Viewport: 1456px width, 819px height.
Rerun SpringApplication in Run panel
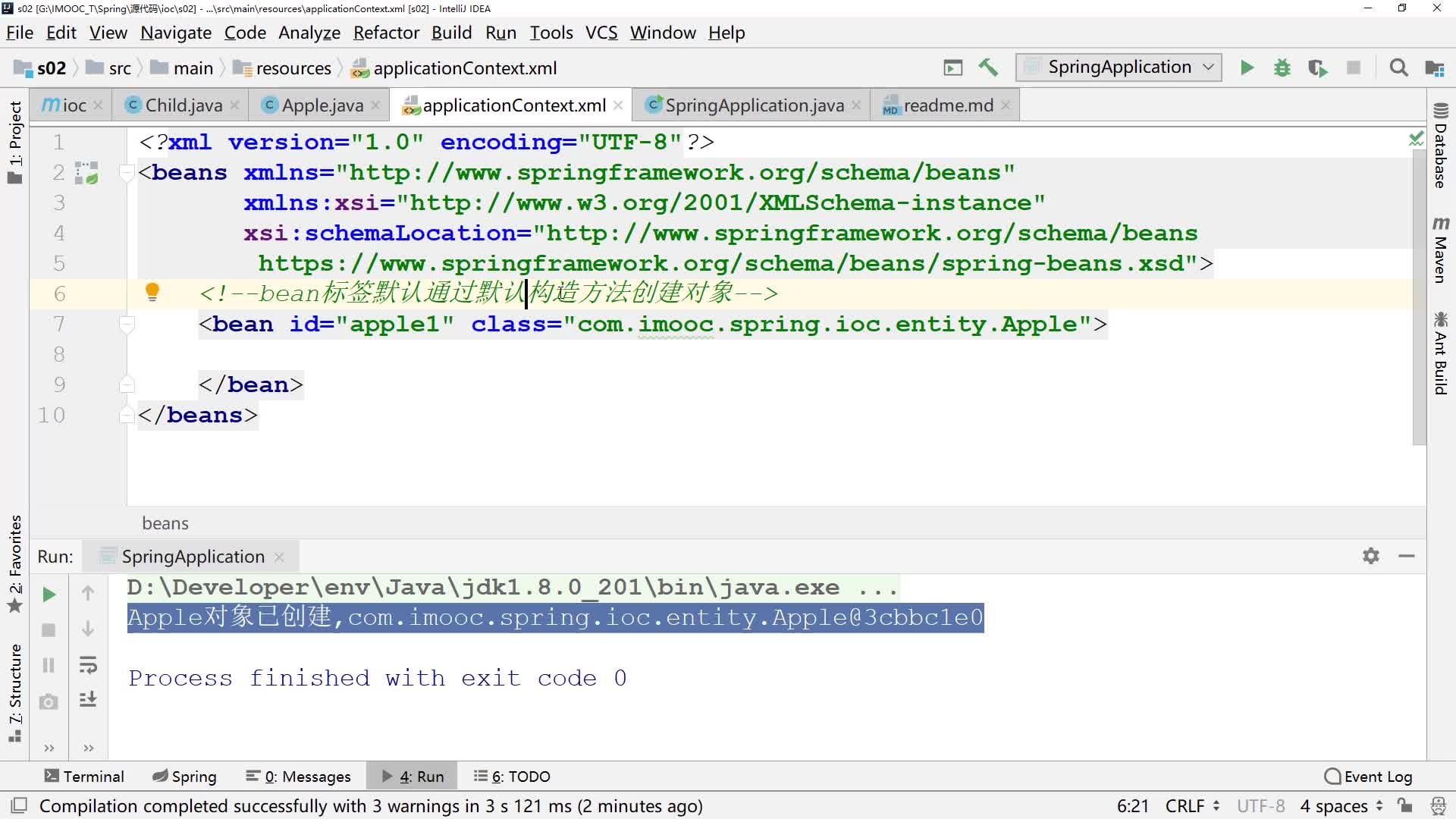coord(49,595)
